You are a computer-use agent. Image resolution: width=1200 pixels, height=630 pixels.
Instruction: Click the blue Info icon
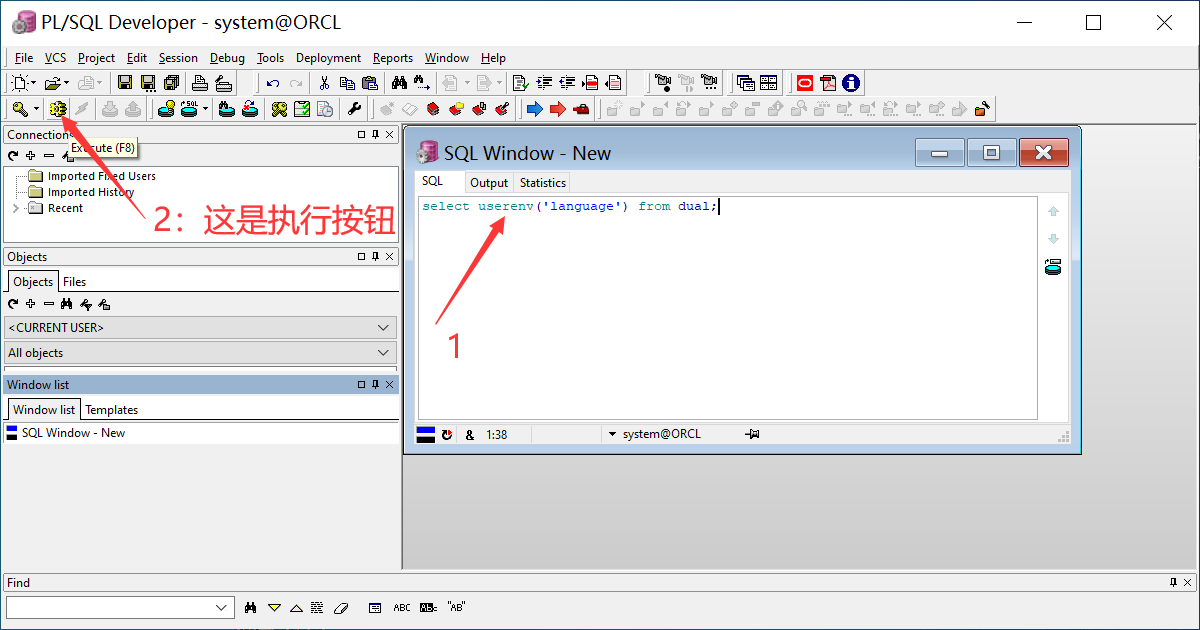click(851, 83)
